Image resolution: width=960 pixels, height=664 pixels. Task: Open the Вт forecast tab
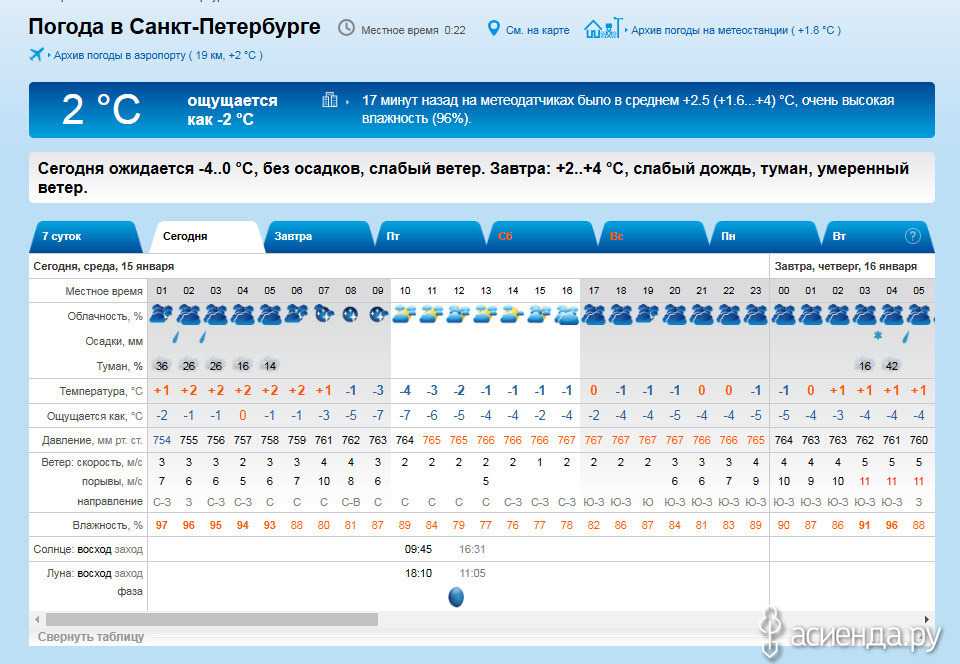click(876, 236)
